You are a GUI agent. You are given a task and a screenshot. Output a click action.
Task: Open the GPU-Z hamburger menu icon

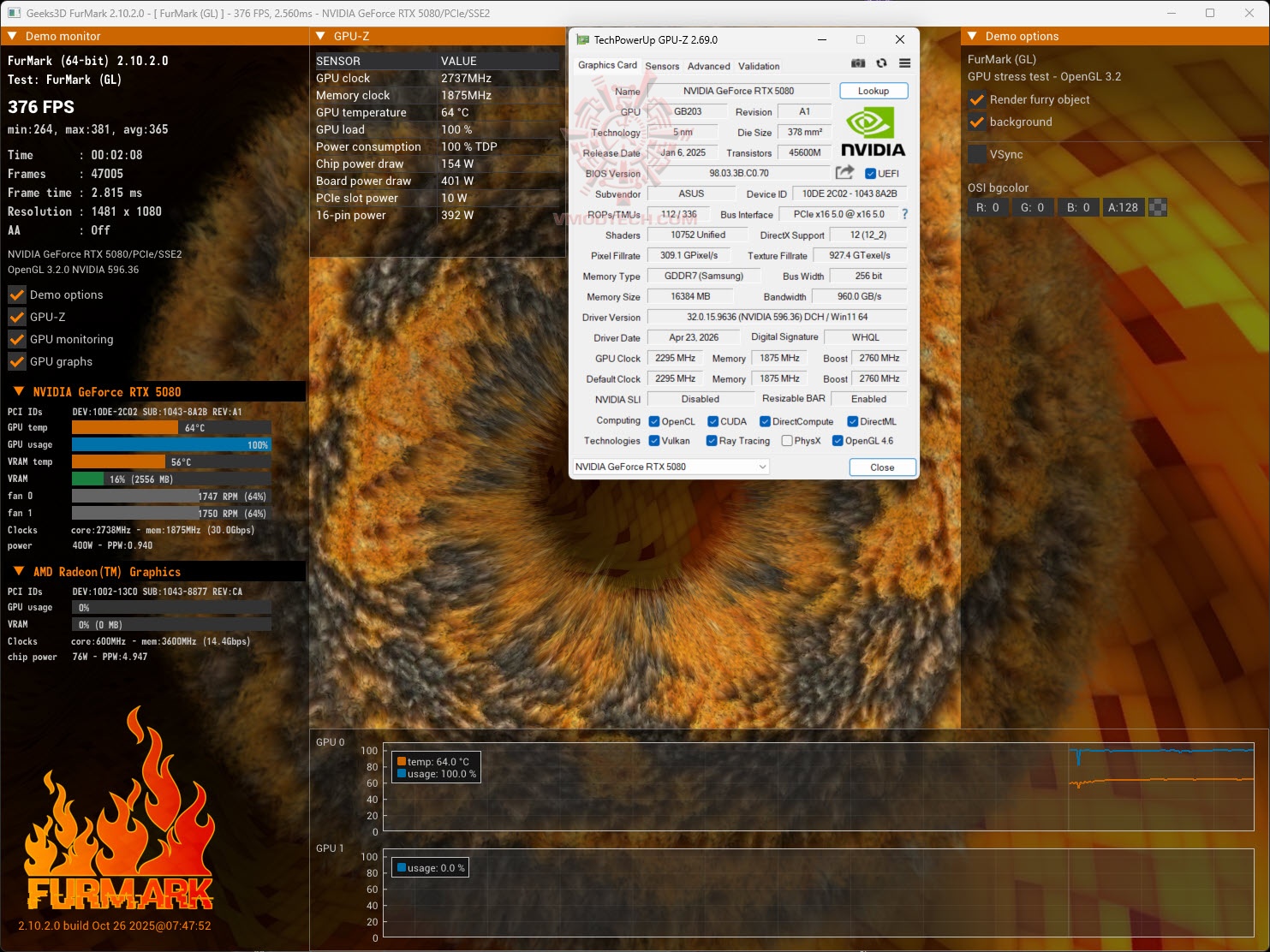click(904, 63)
